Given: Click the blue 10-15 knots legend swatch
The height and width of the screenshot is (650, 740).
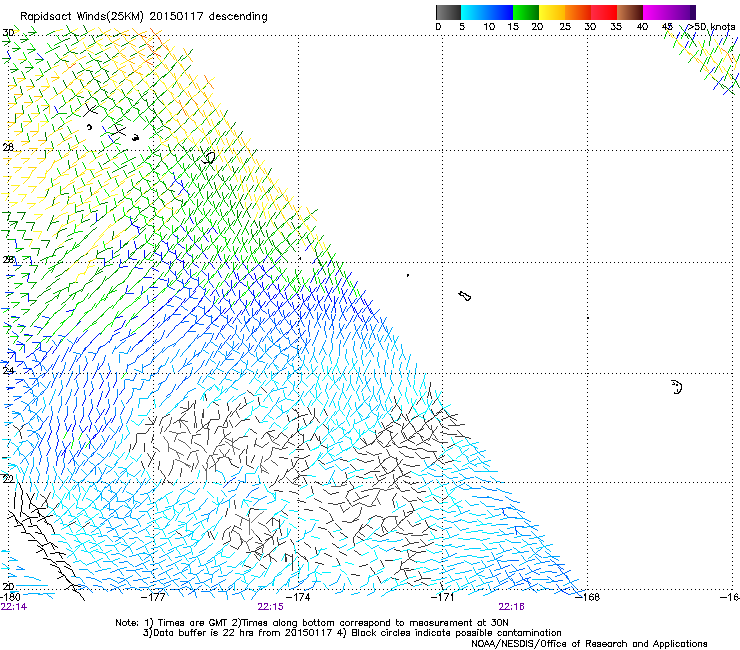Looking at the screenshot, I should (499, 12).
